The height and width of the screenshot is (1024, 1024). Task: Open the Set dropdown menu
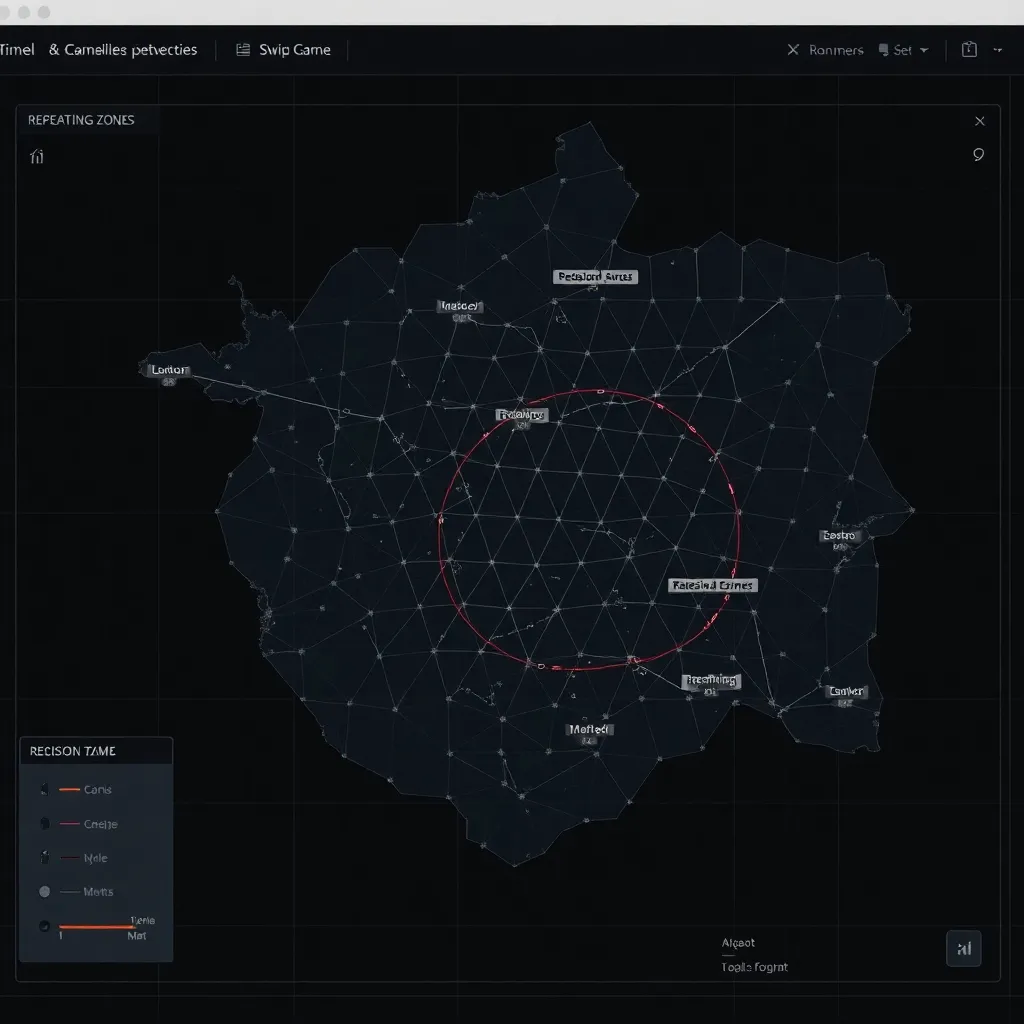[x=923, y=50]
